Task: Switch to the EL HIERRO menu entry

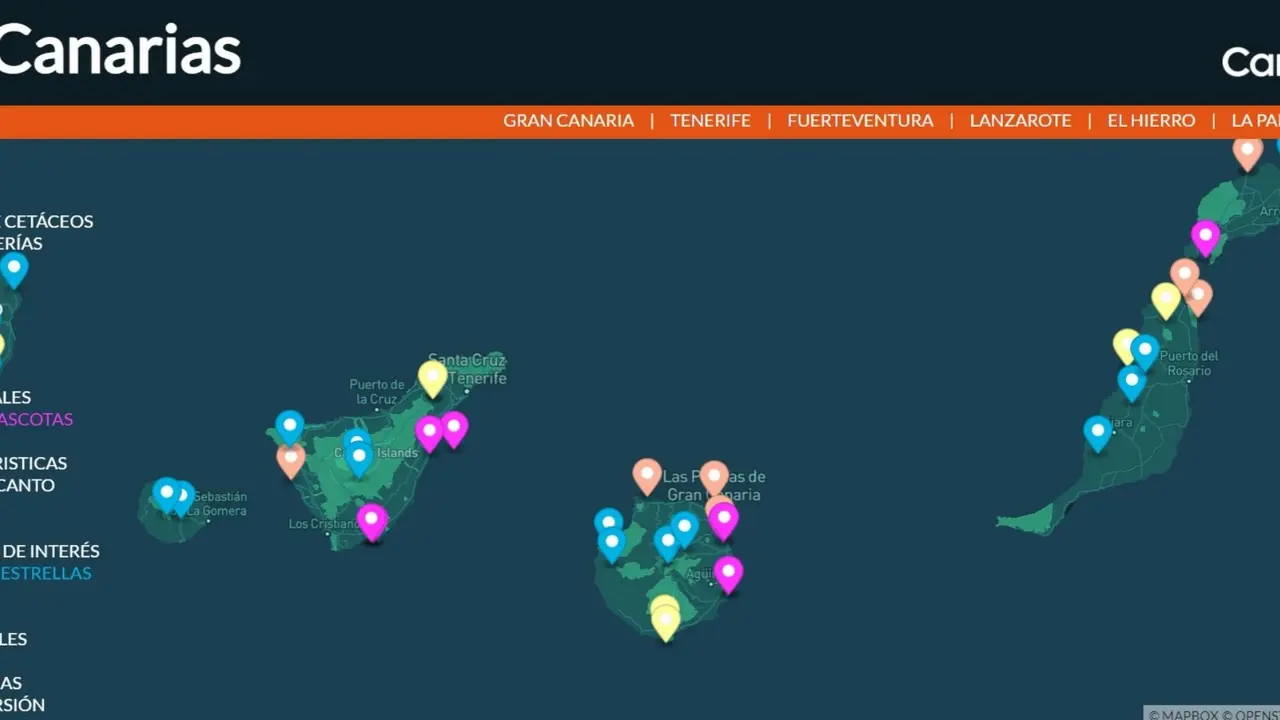Action: (1151, 121)
